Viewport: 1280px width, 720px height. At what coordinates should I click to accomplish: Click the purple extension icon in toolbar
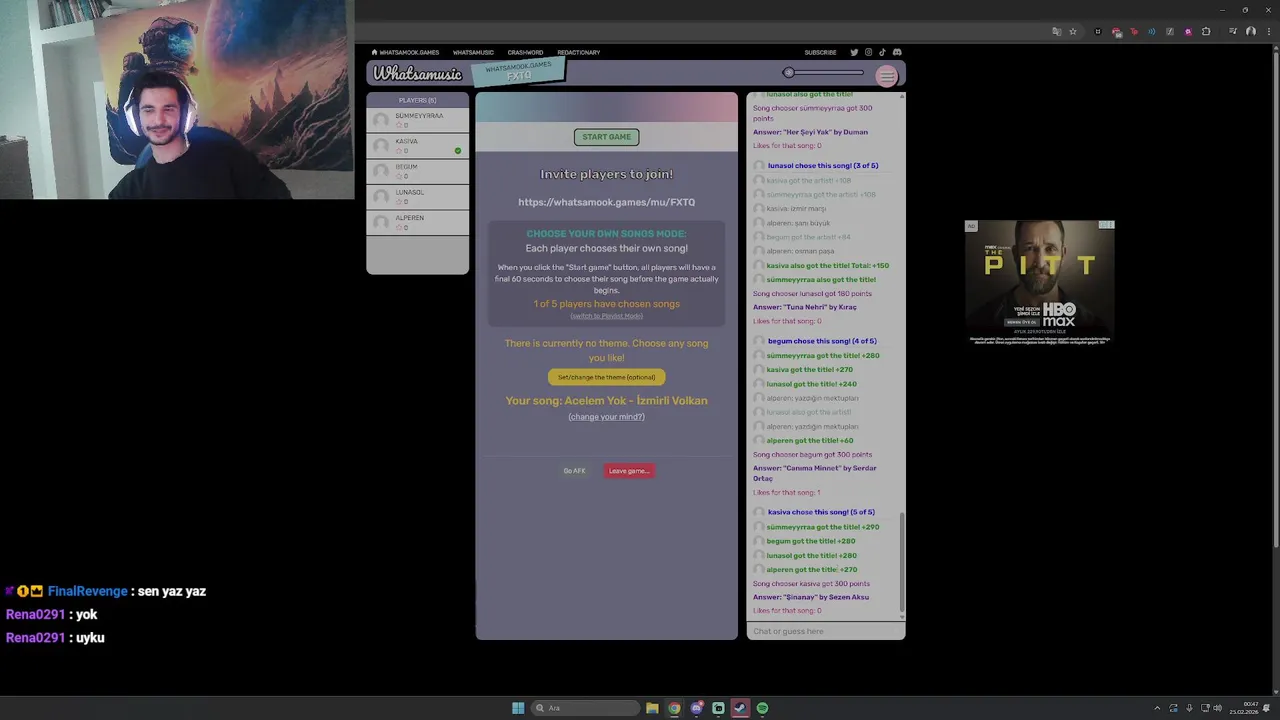pos(1188,32)
